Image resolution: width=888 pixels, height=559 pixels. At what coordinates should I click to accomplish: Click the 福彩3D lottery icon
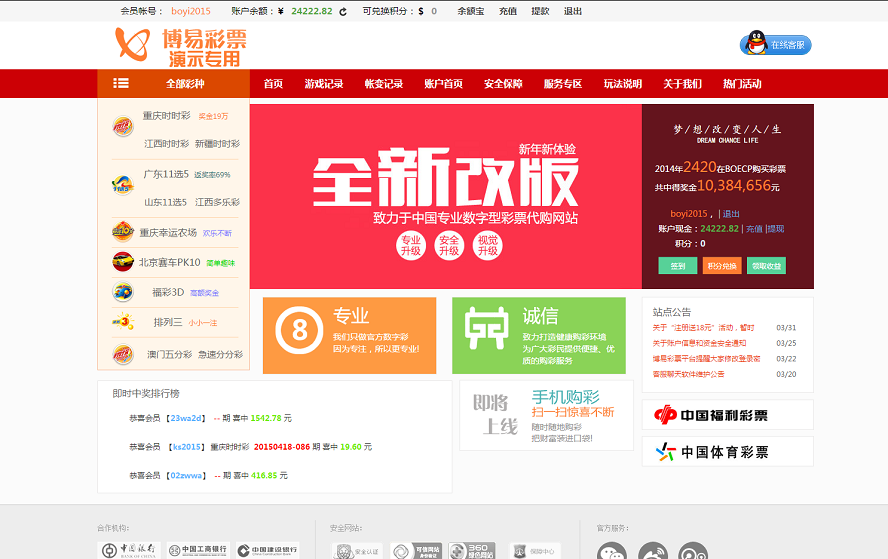click(x=123, y=292)
